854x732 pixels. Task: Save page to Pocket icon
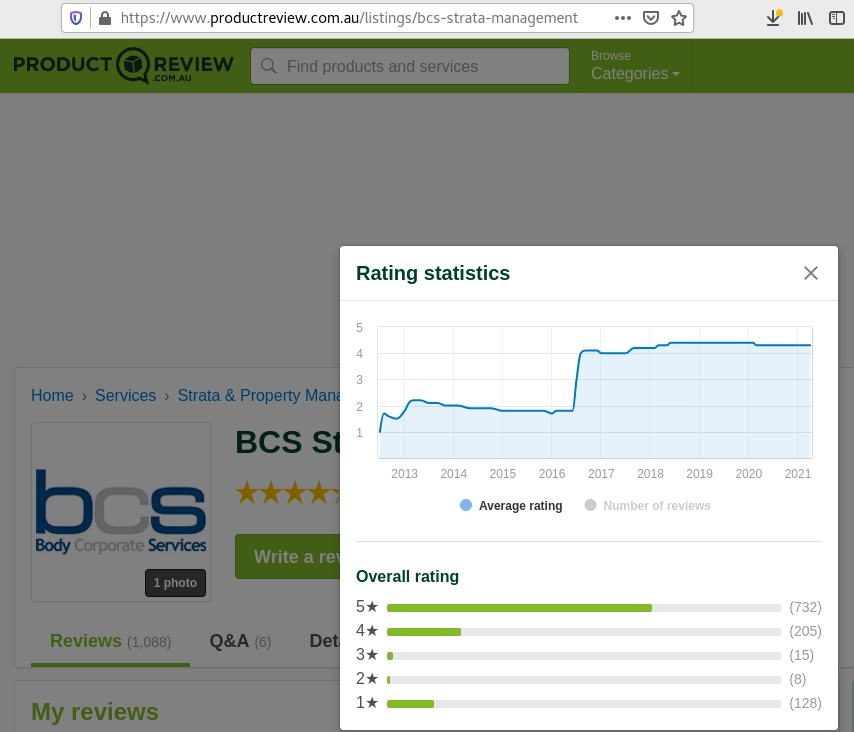point(651,19)
